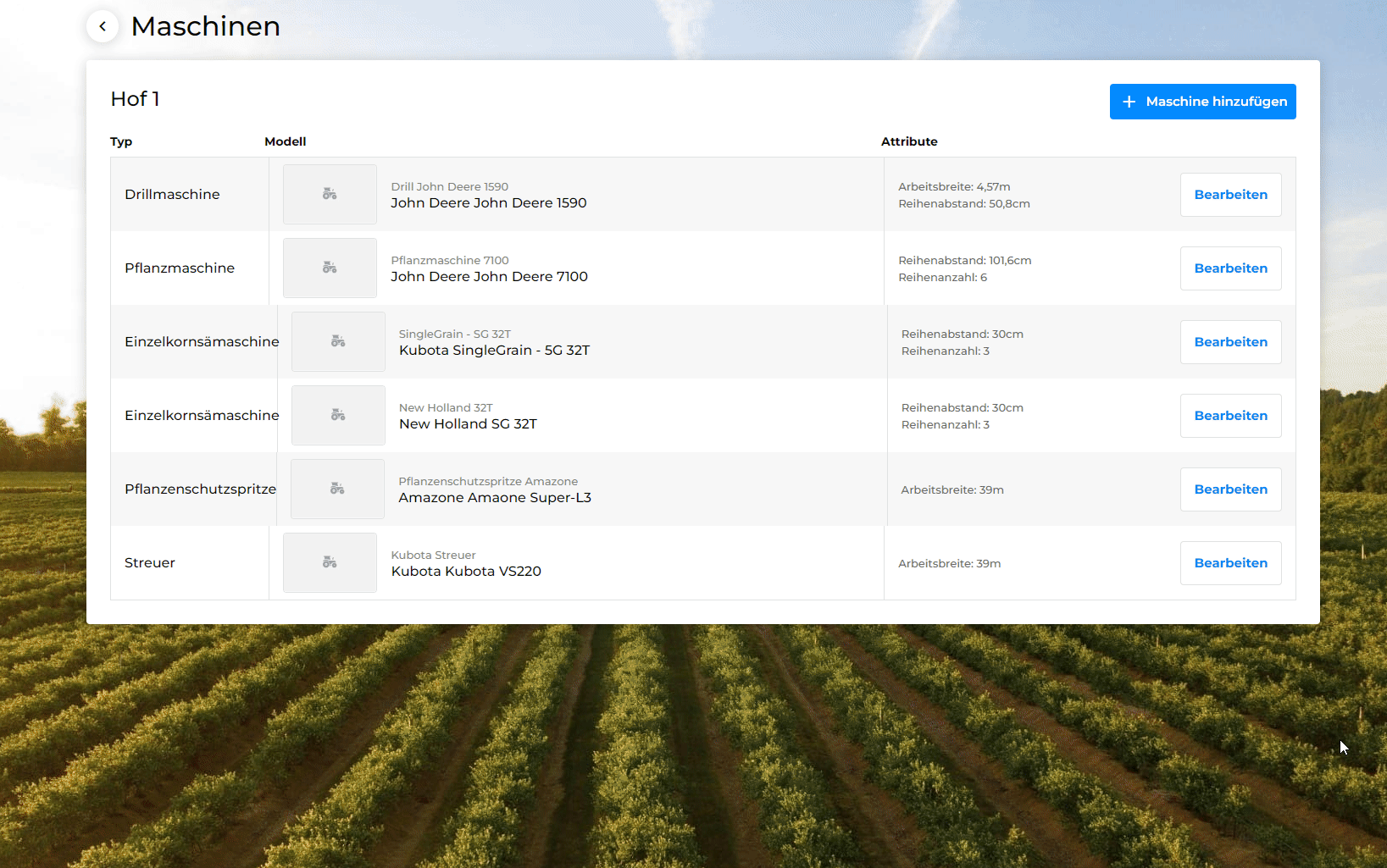
Task: Edit the Amazone Super-L3 Pflanzenschutzspritze
Action: point(1230,489)
